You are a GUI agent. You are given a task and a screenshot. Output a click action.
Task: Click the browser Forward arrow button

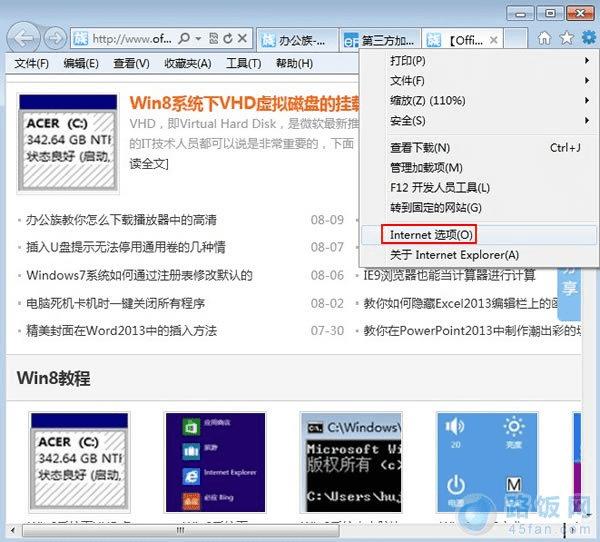[56, 38]
